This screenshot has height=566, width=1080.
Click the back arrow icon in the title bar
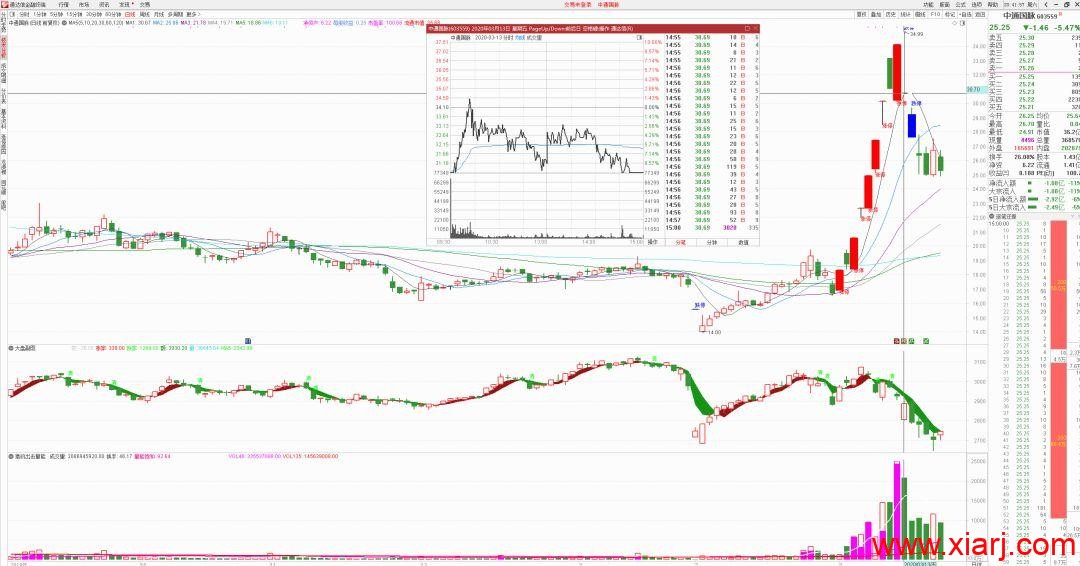click(x=1046, y=4)
